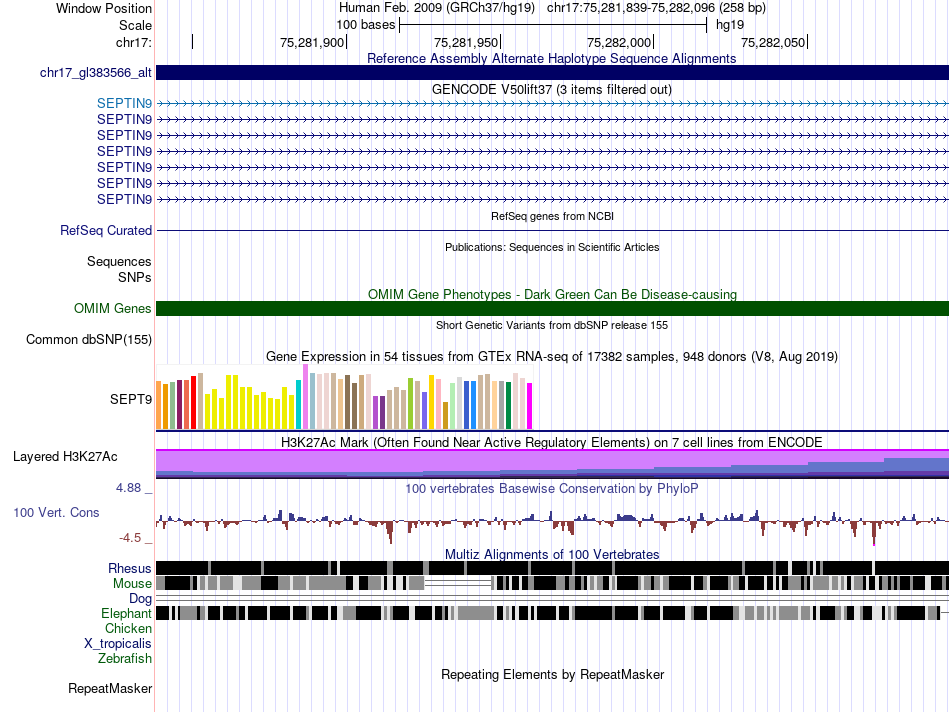Open the H3K27Ac Mark ENCODE track title
This screenshot has height=712, width=950.
552,442
